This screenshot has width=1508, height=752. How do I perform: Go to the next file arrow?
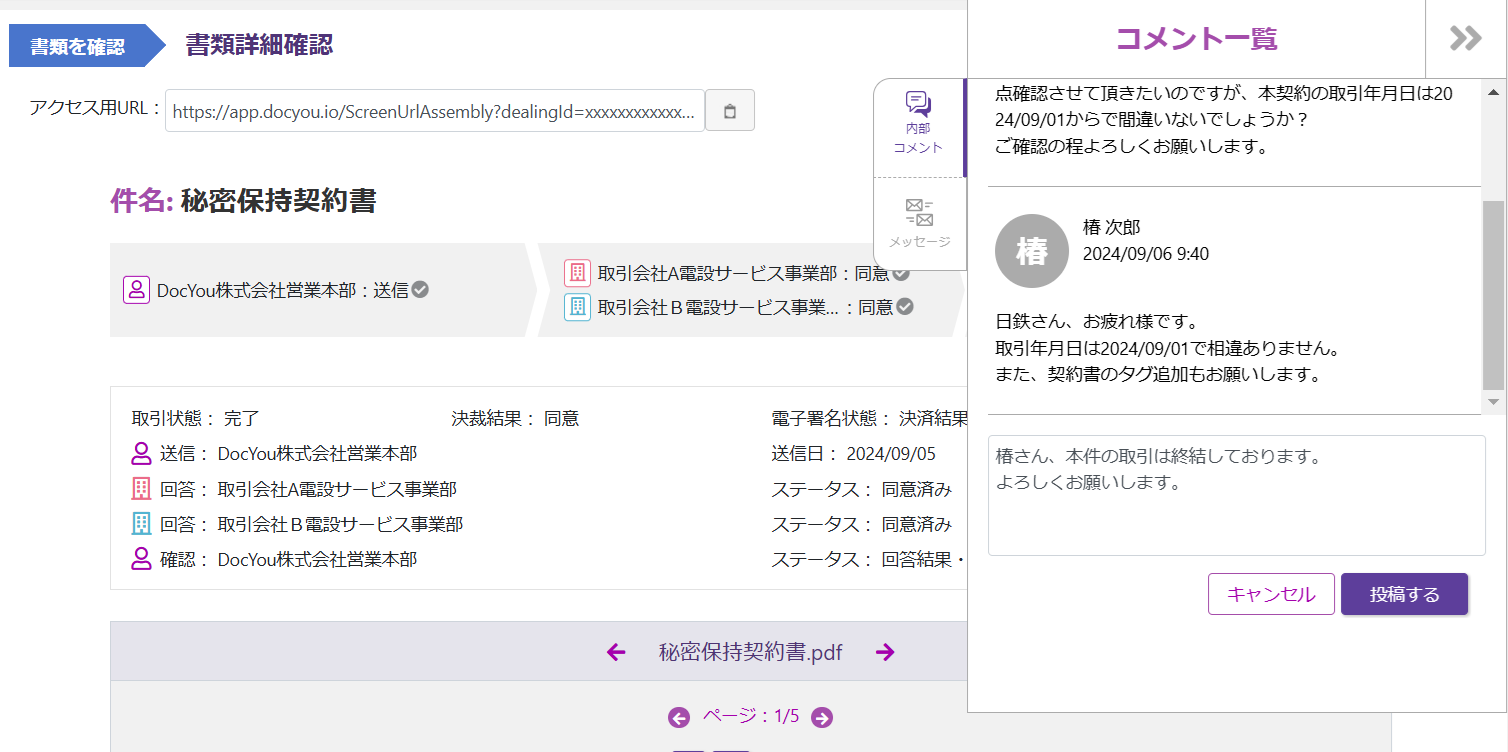(x=885, y=653)
